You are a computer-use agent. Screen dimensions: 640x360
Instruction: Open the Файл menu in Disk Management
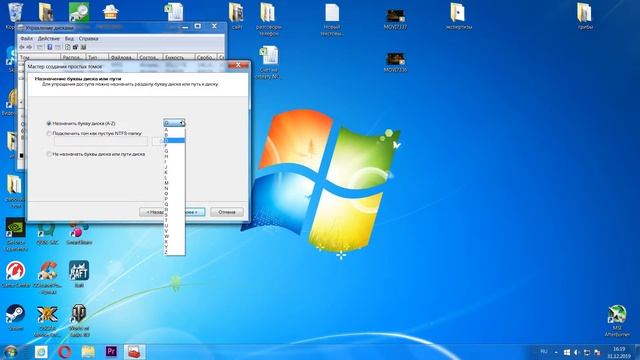point(27,38)
